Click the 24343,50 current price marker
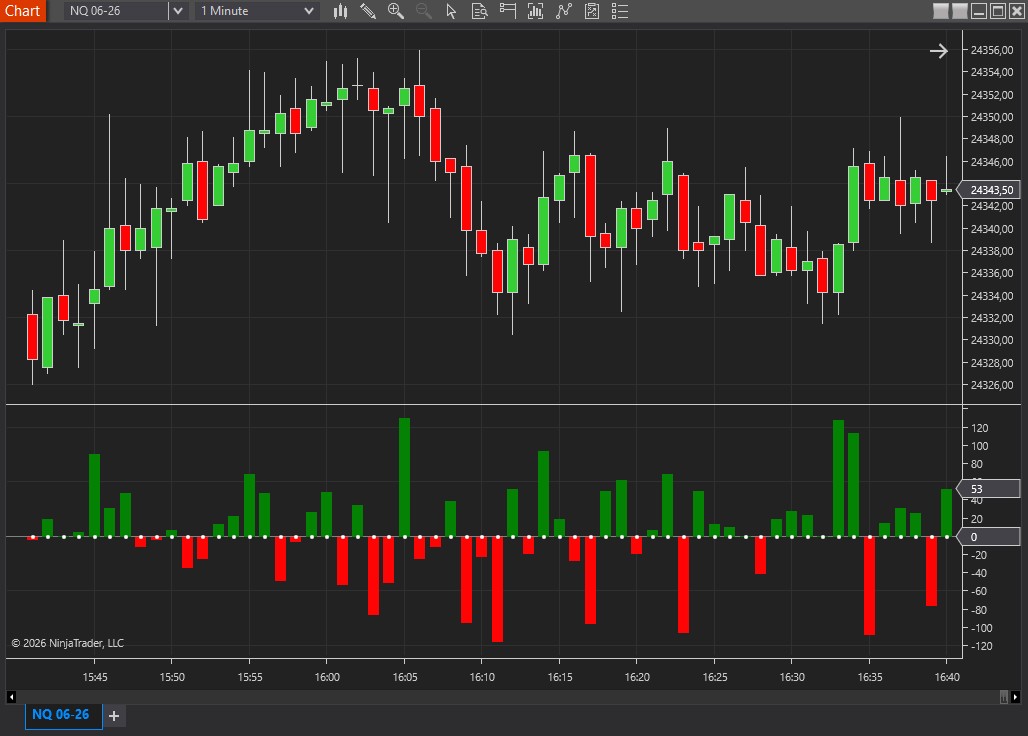Screen dimensions: 1028x736 point(992,190)
